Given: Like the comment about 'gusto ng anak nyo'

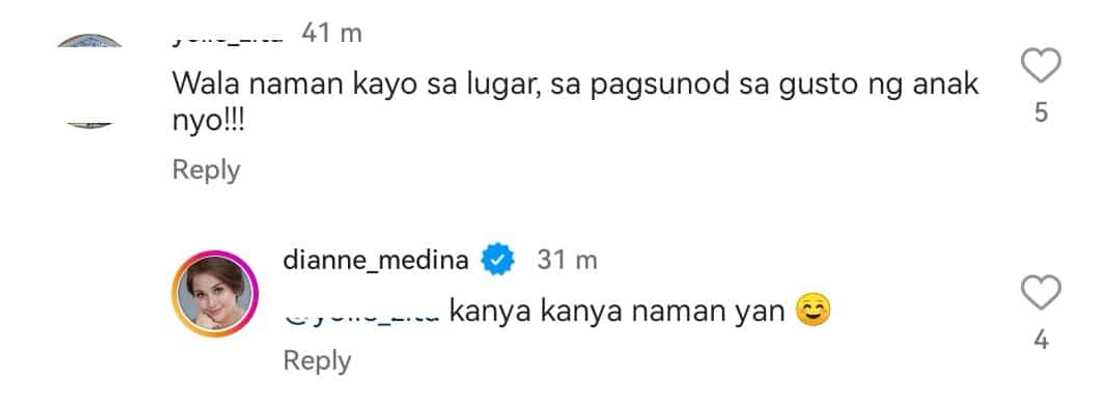Looking at the screenshot, I should click(x=1041, y=66).
